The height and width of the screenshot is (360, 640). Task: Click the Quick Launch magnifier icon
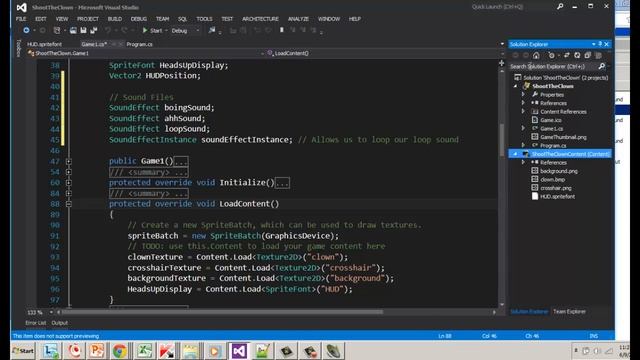coord(560,7)
